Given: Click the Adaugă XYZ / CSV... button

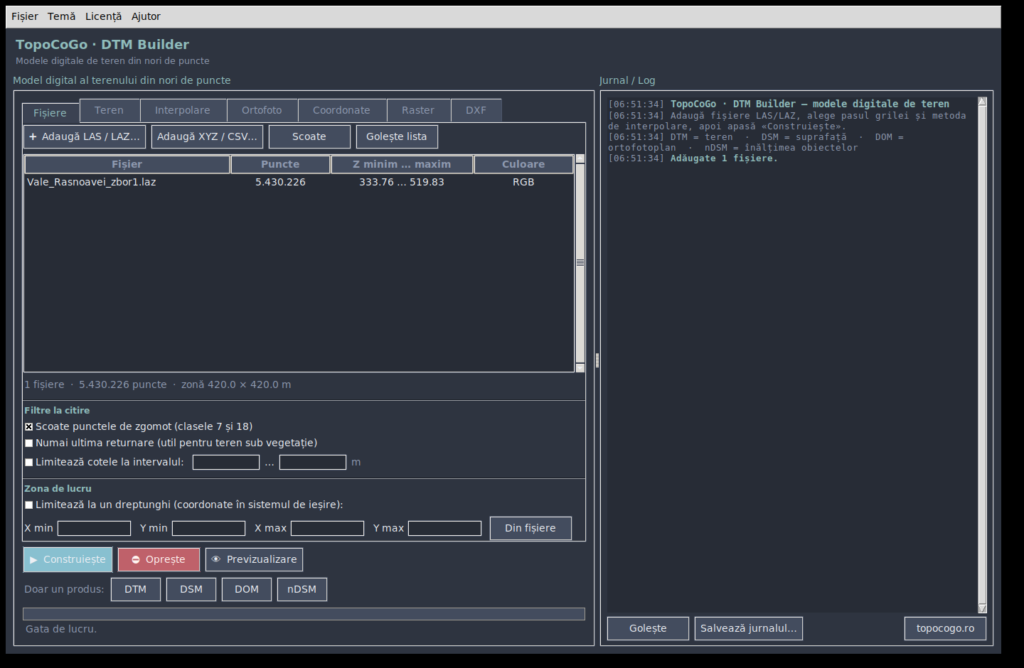Looking at the screenshot, I should pos(207,136).
